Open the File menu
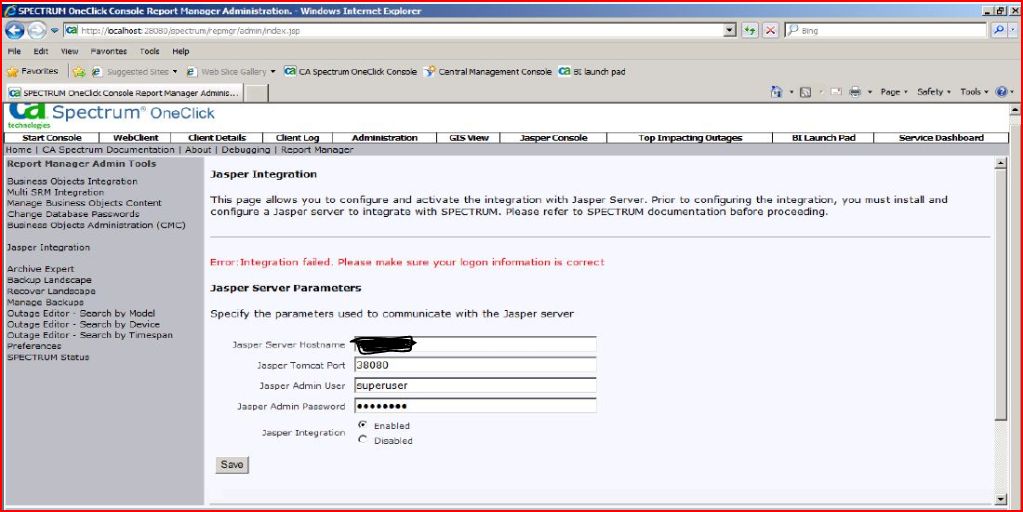The width and height of the screenshot is (1023, 512). (14, 51)
